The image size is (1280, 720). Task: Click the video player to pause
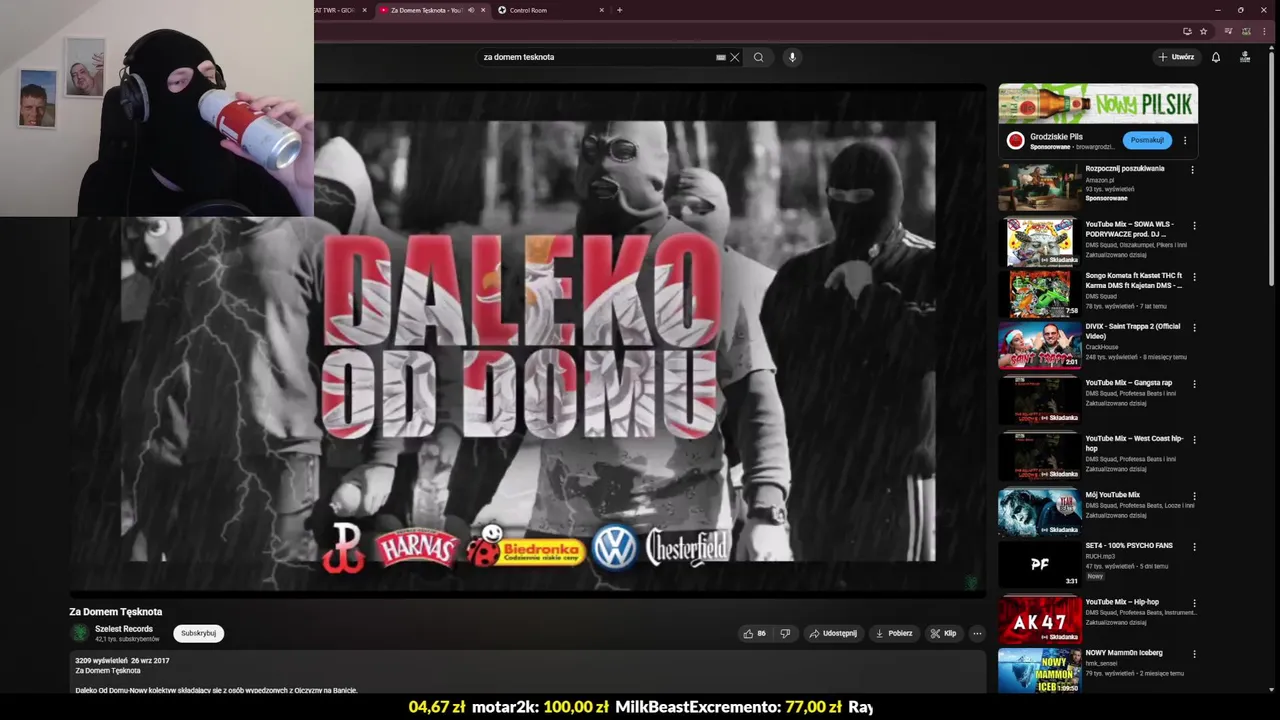pos(528,340)
